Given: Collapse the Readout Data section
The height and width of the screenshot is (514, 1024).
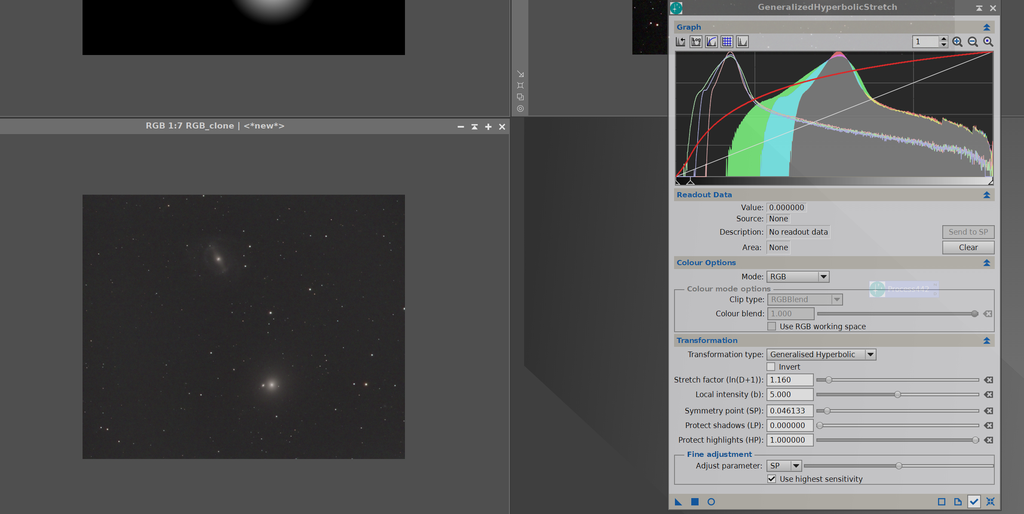Looking at the screenshot, I should click(x=987, y=195).
